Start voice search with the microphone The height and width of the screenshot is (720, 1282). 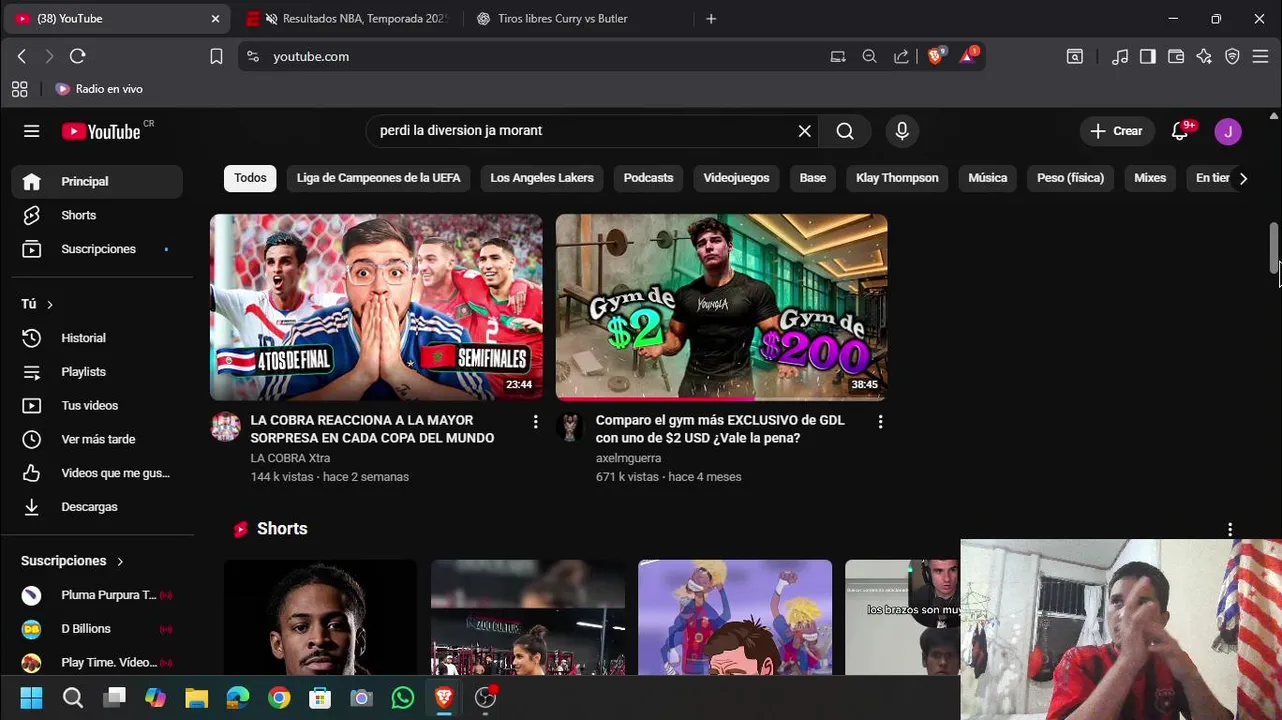pos(902,131)
